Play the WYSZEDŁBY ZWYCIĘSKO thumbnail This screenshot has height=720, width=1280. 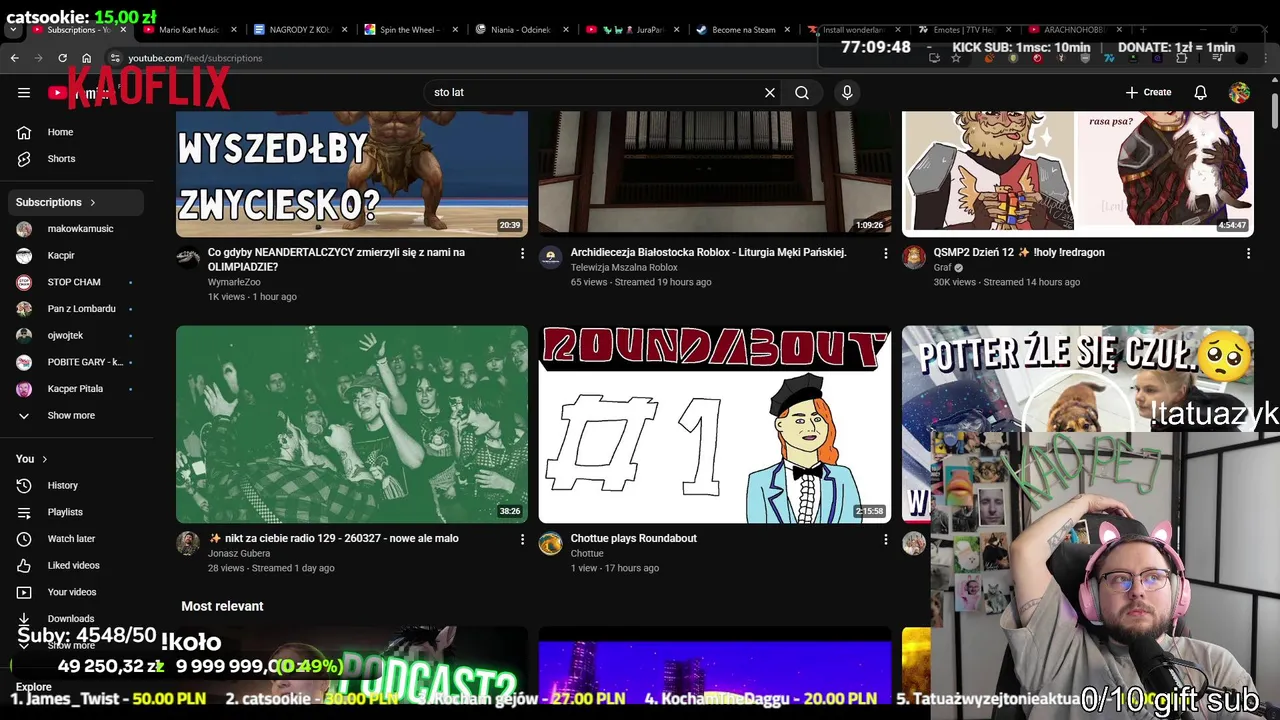point(352,174)
